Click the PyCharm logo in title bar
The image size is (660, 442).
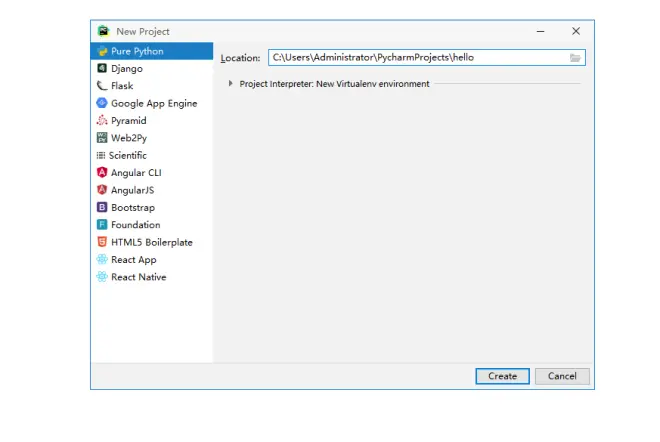point(104,31)
